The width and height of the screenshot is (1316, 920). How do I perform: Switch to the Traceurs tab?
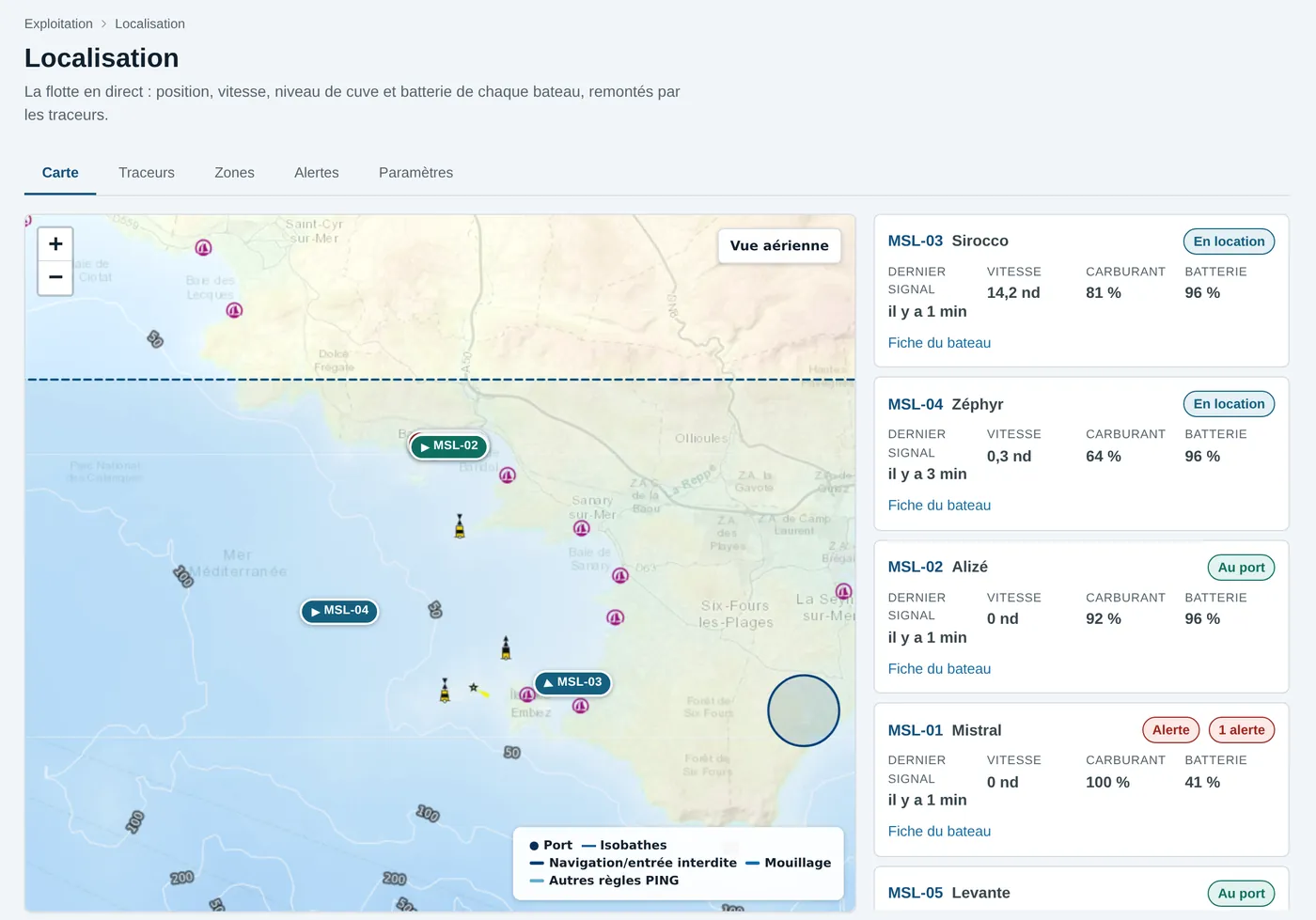pyautogui.click(x=147, y=173)
